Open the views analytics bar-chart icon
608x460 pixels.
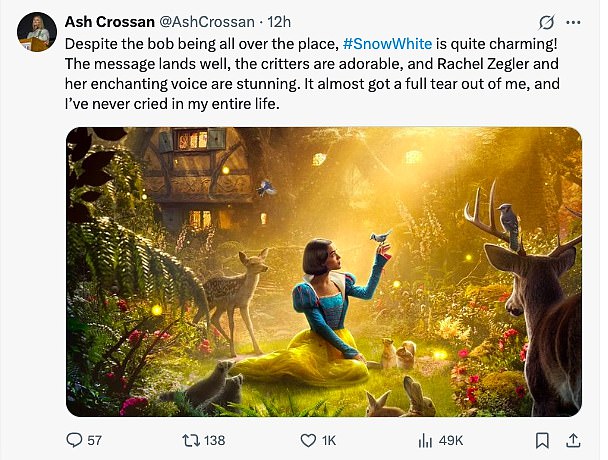pos(424,439)
